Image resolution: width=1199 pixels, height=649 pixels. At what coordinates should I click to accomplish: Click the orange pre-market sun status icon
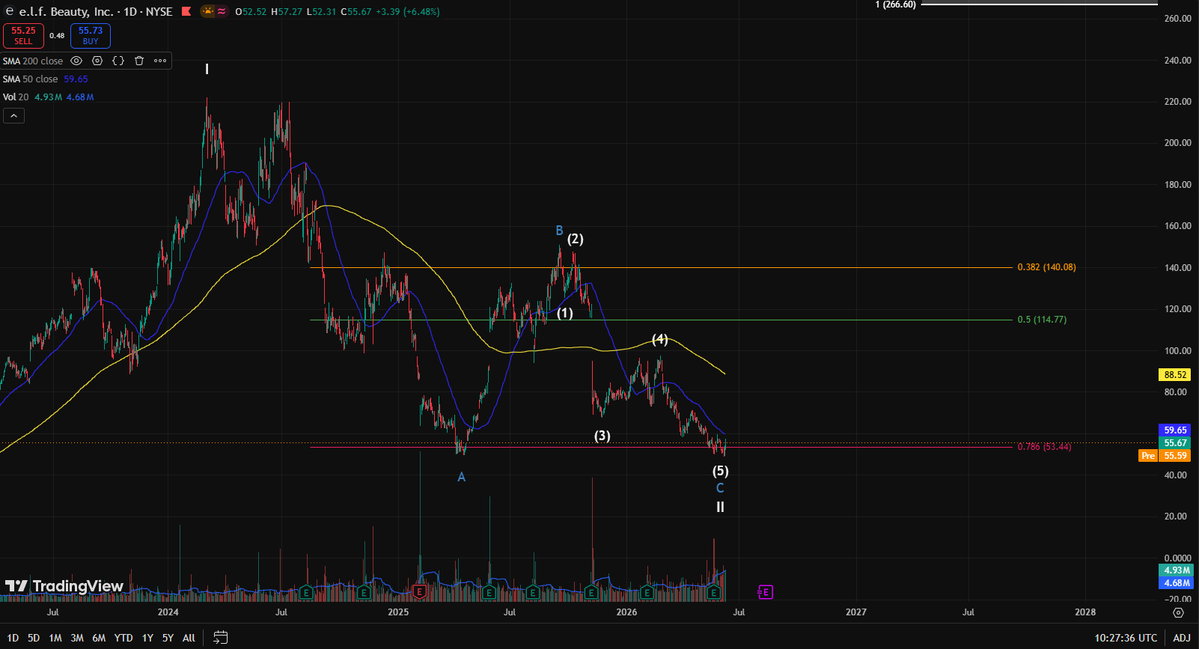[x=208, y=11]
